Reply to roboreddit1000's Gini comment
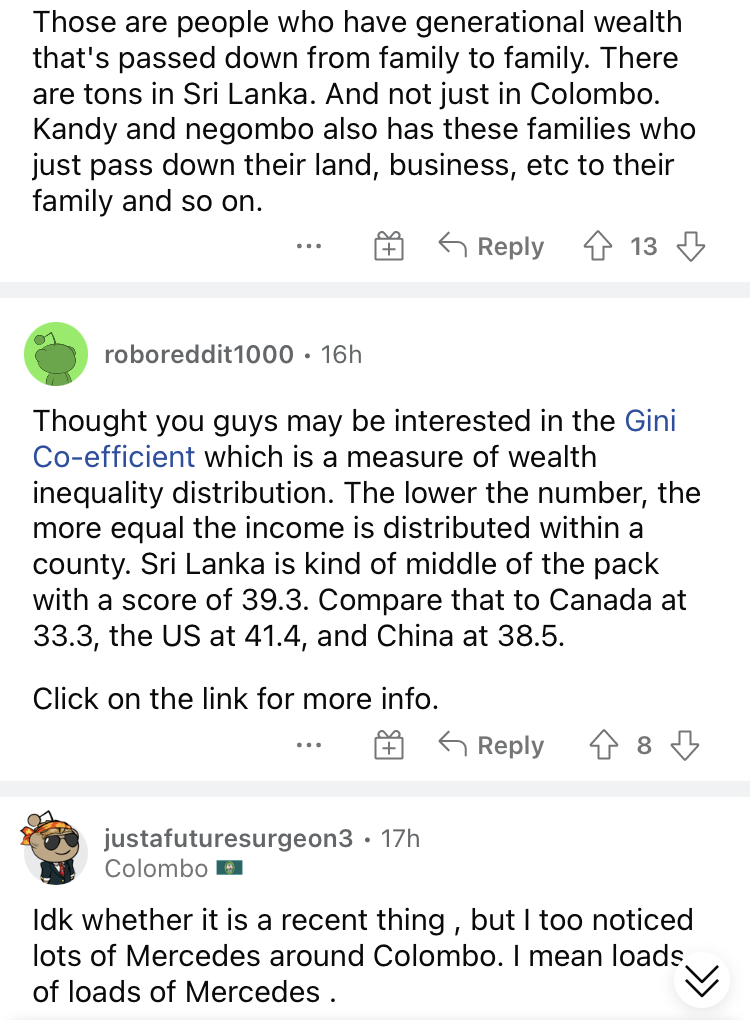750x1020 pixels. [x=491, y=745]
